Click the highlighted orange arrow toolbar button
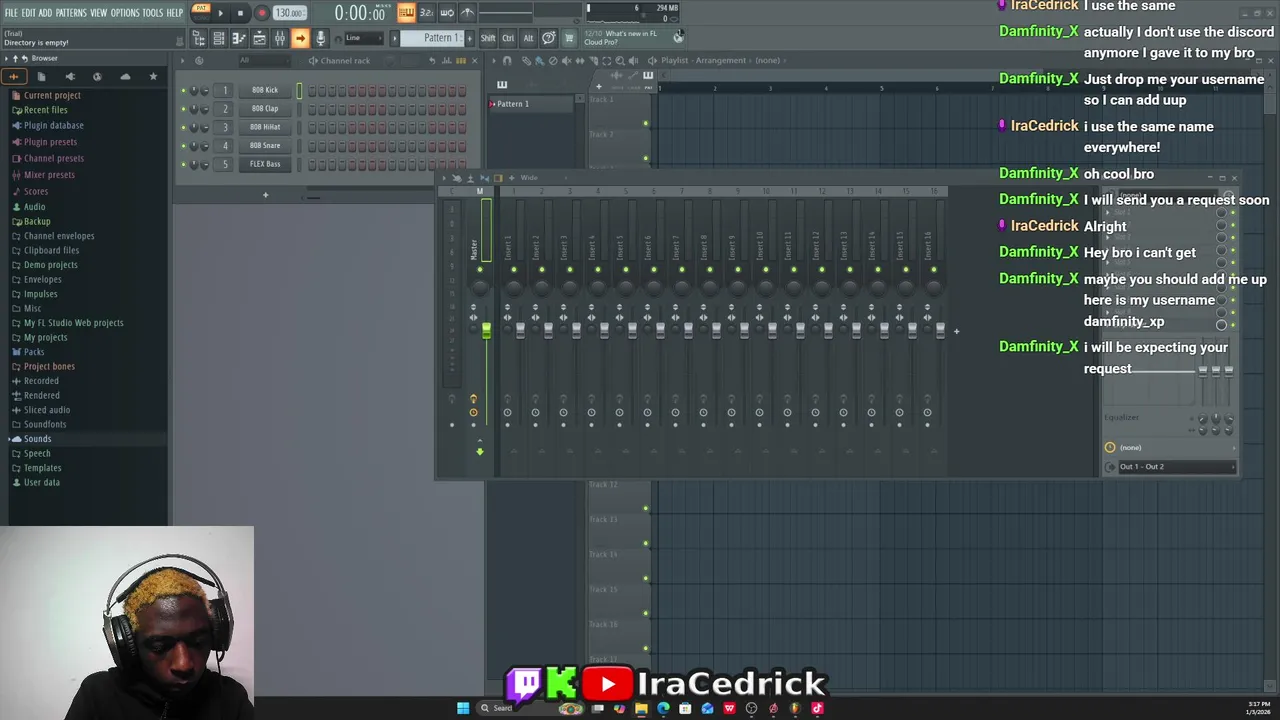Image resolution: width=1280 pixels, height=720 pixels. pyautogui.click(x=300, y=38)
